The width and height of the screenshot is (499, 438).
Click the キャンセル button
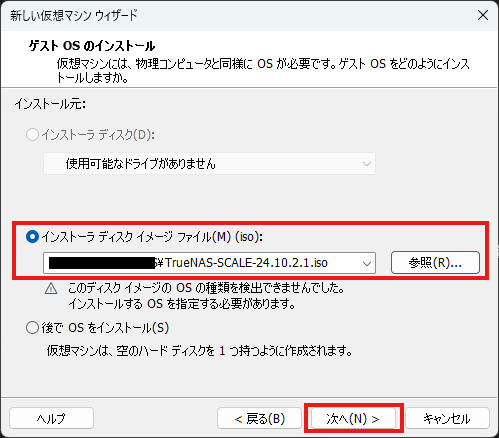[x=447, y=418]
